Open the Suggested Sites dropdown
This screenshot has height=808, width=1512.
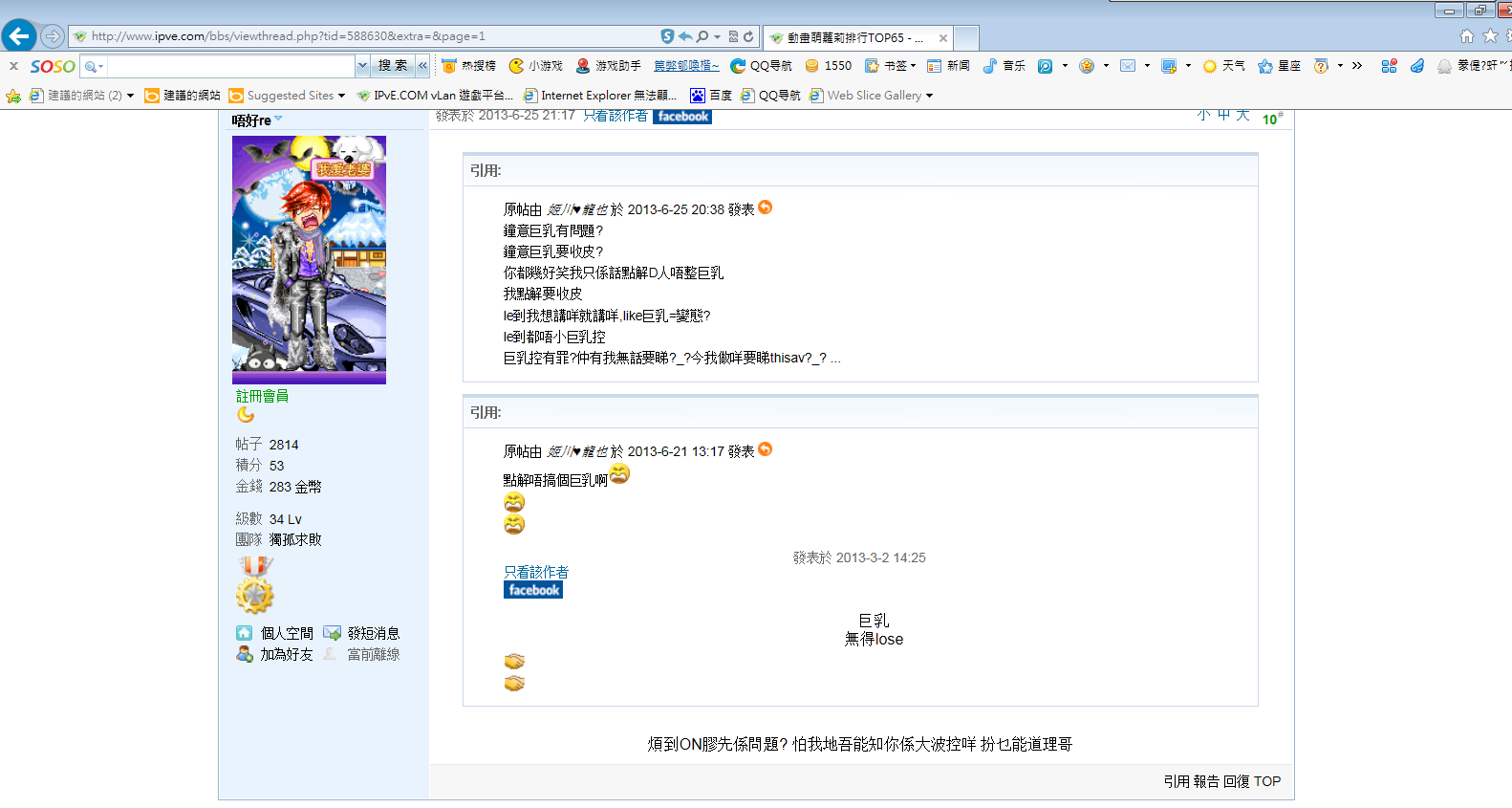(x=287, y=96)
